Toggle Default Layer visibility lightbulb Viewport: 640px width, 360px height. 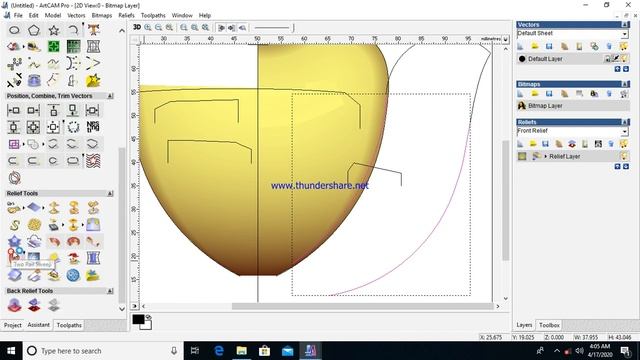pyautogui.click(x=624, y=59)
